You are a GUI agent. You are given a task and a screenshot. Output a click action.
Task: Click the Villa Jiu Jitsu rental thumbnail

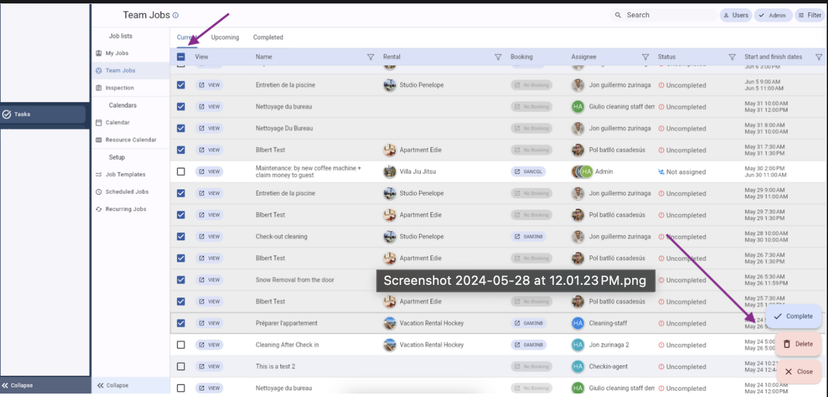point(390,172)
